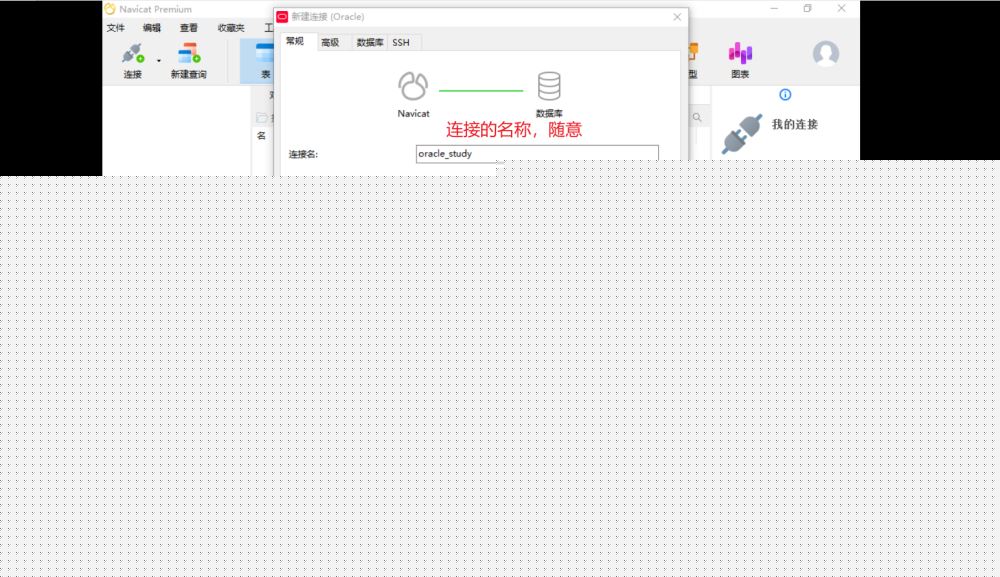Open New Query (新建查询) from toolbar

(188, 54)
